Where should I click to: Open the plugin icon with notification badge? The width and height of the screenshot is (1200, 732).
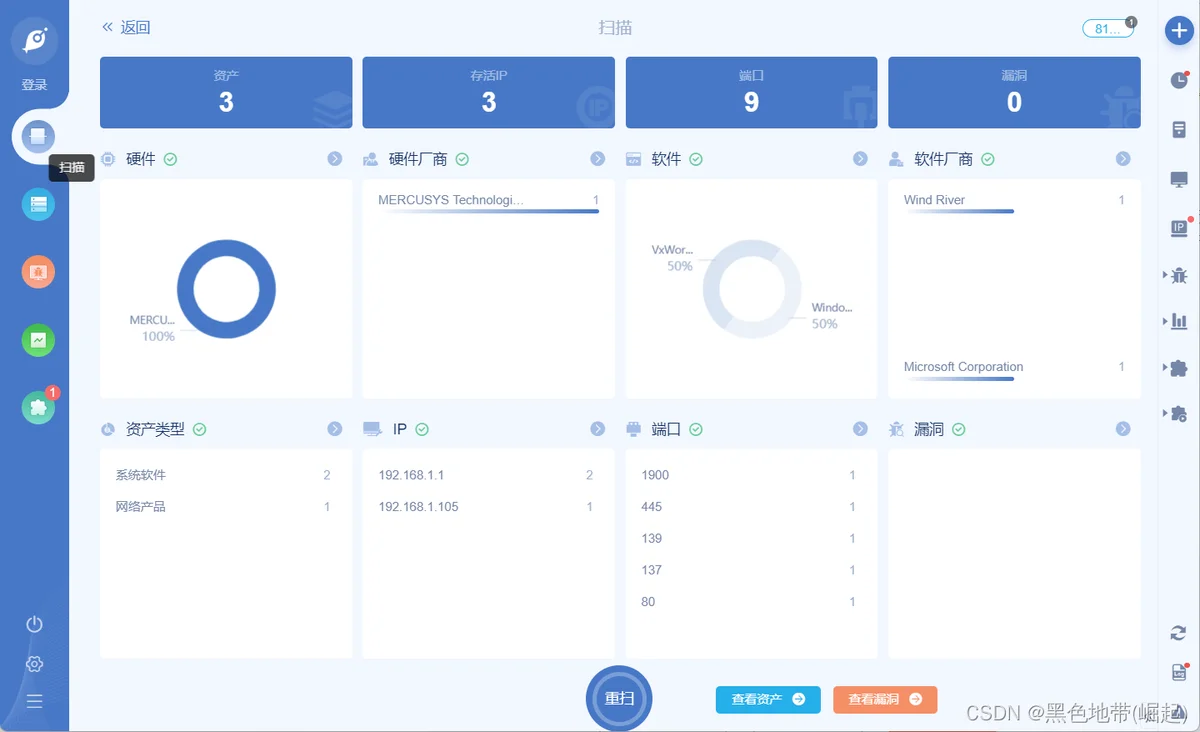click(x=38, y=407)
